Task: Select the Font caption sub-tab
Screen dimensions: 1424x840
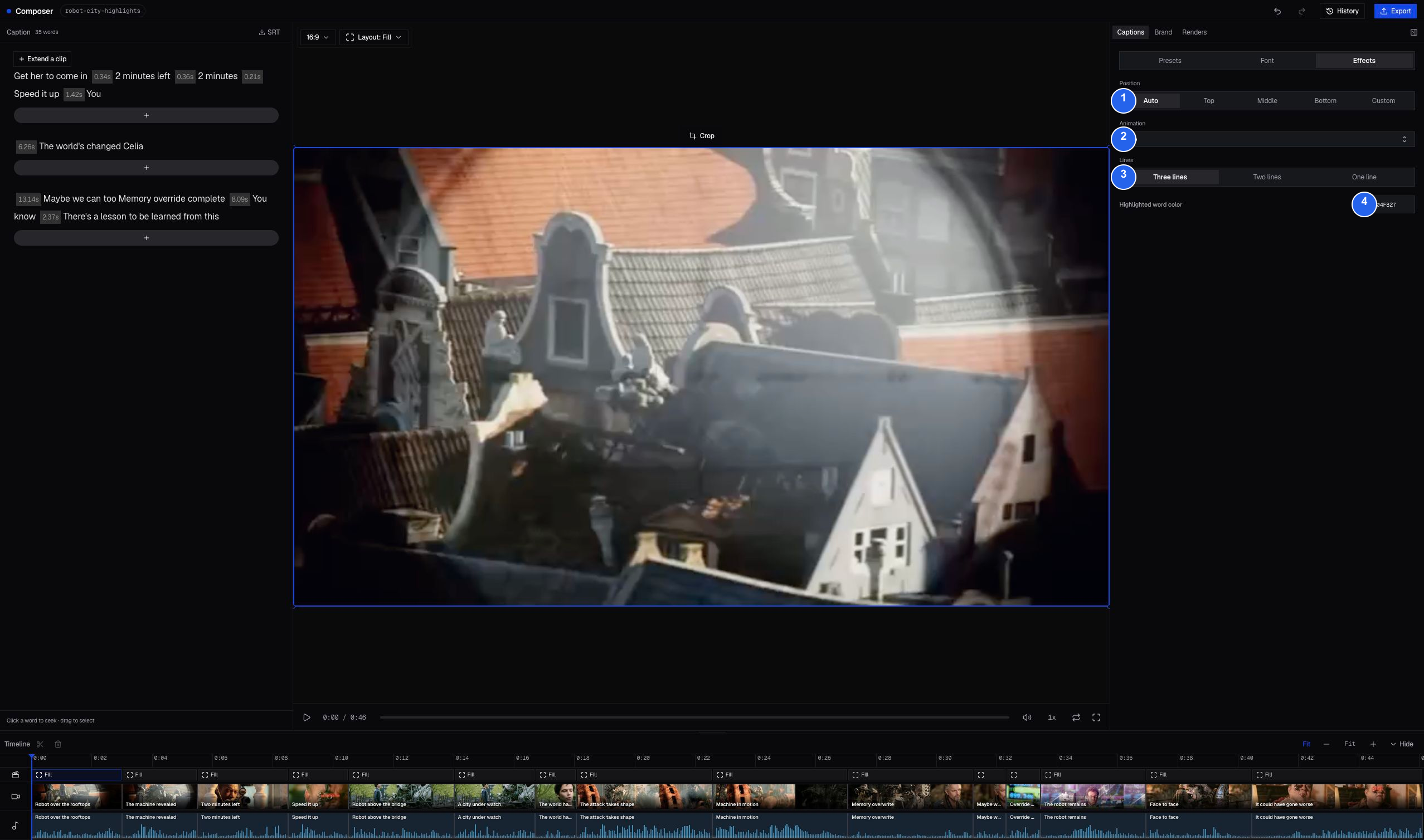Action: point(1267,61)
